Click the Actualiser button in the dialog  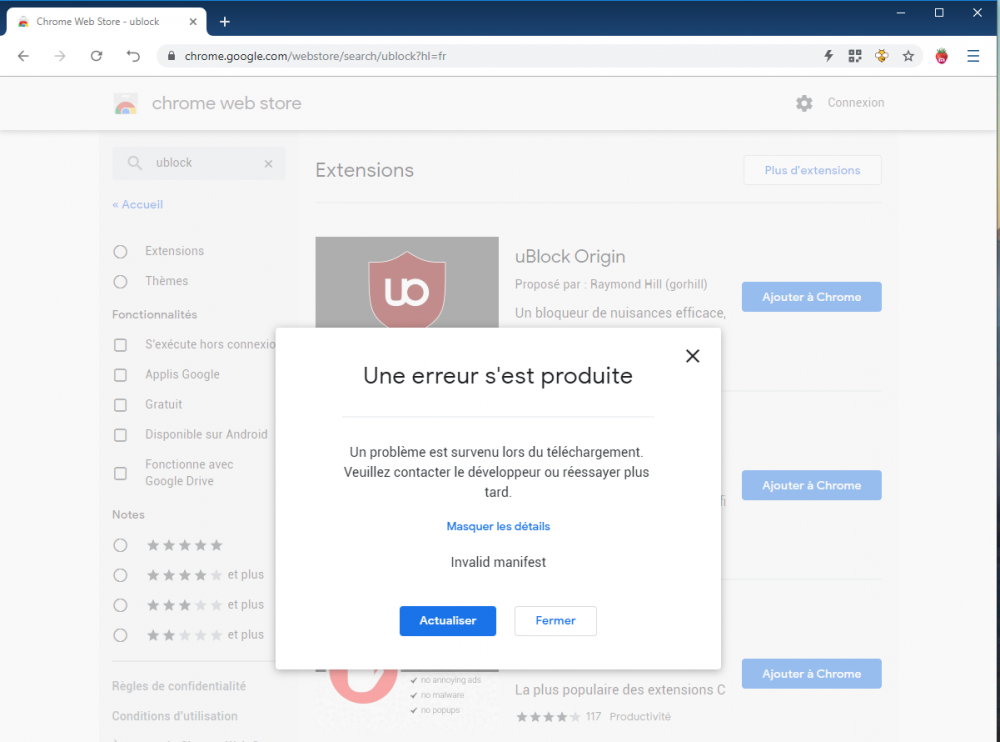pos(447,621)
